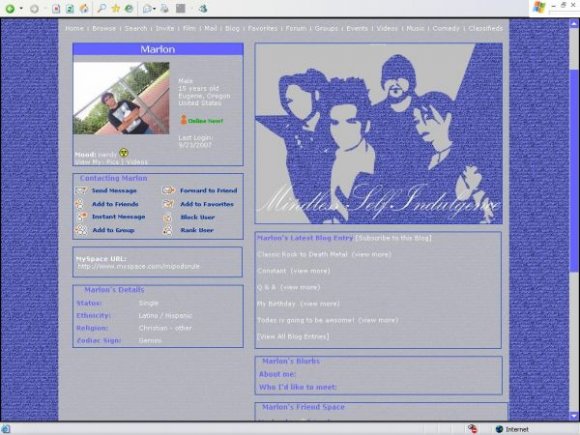The image size is (580, 435).
Task: Click the Print toolbar icon
Action: [165, 9]
